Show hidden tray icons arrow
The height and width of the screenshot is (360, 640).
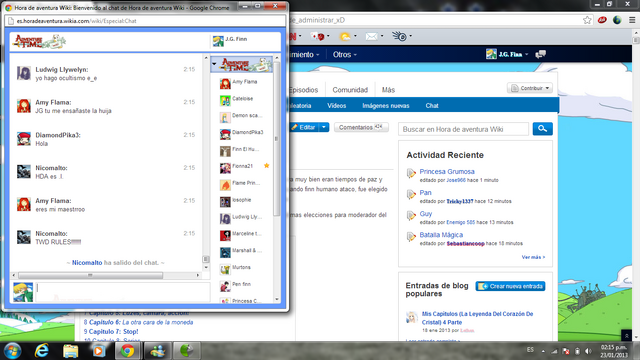click(543, 351)
